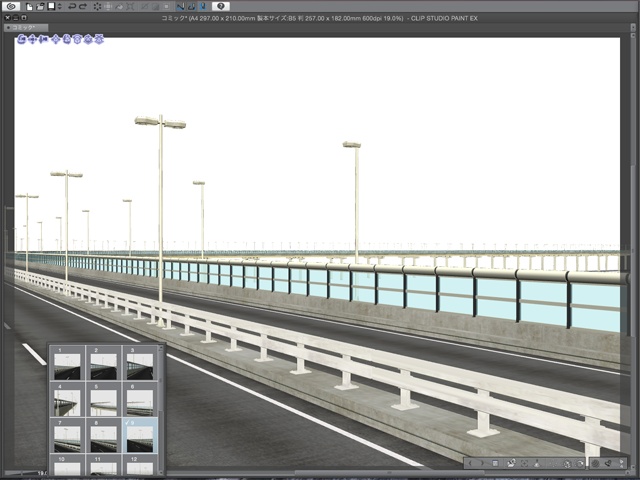The height and width of the screenshot is (480, 640).
Task: Redo the last undone action
Action: coord(83,7)
